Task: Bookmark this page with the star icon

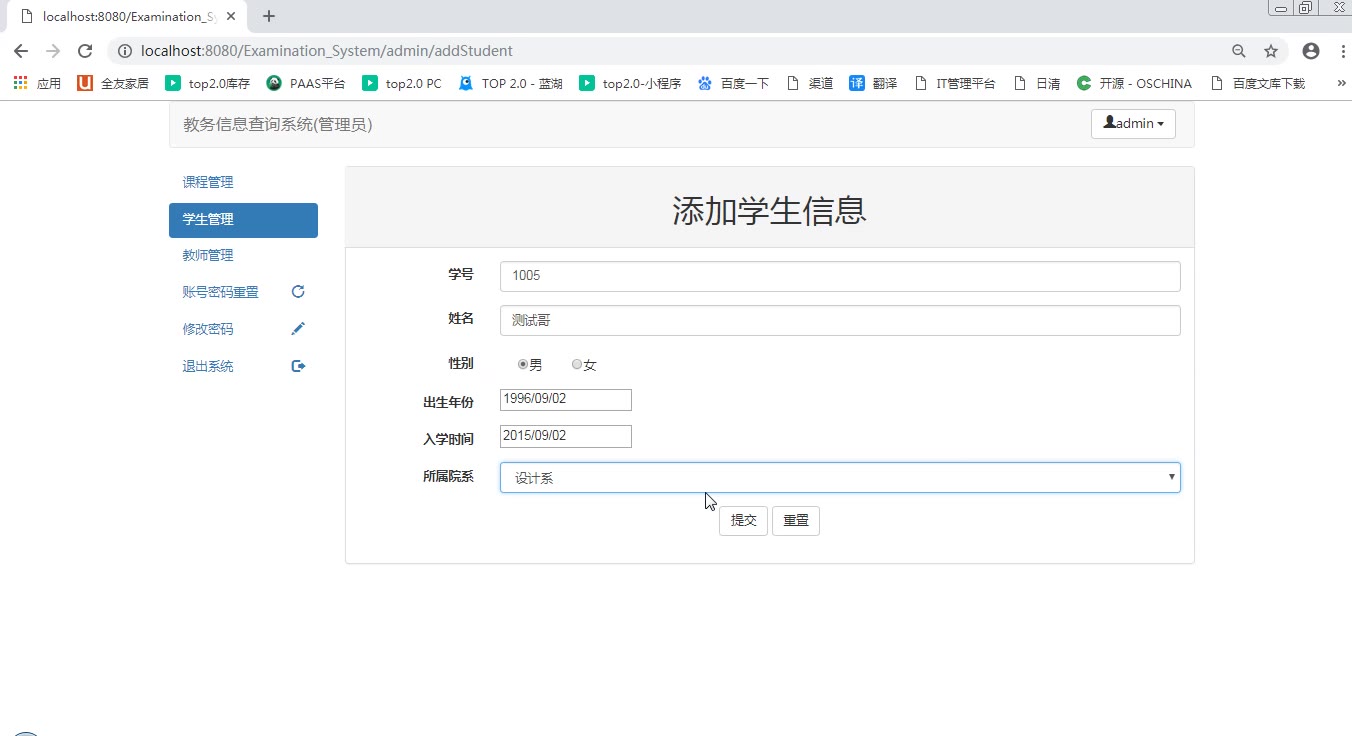Action: coord(1271,51)
